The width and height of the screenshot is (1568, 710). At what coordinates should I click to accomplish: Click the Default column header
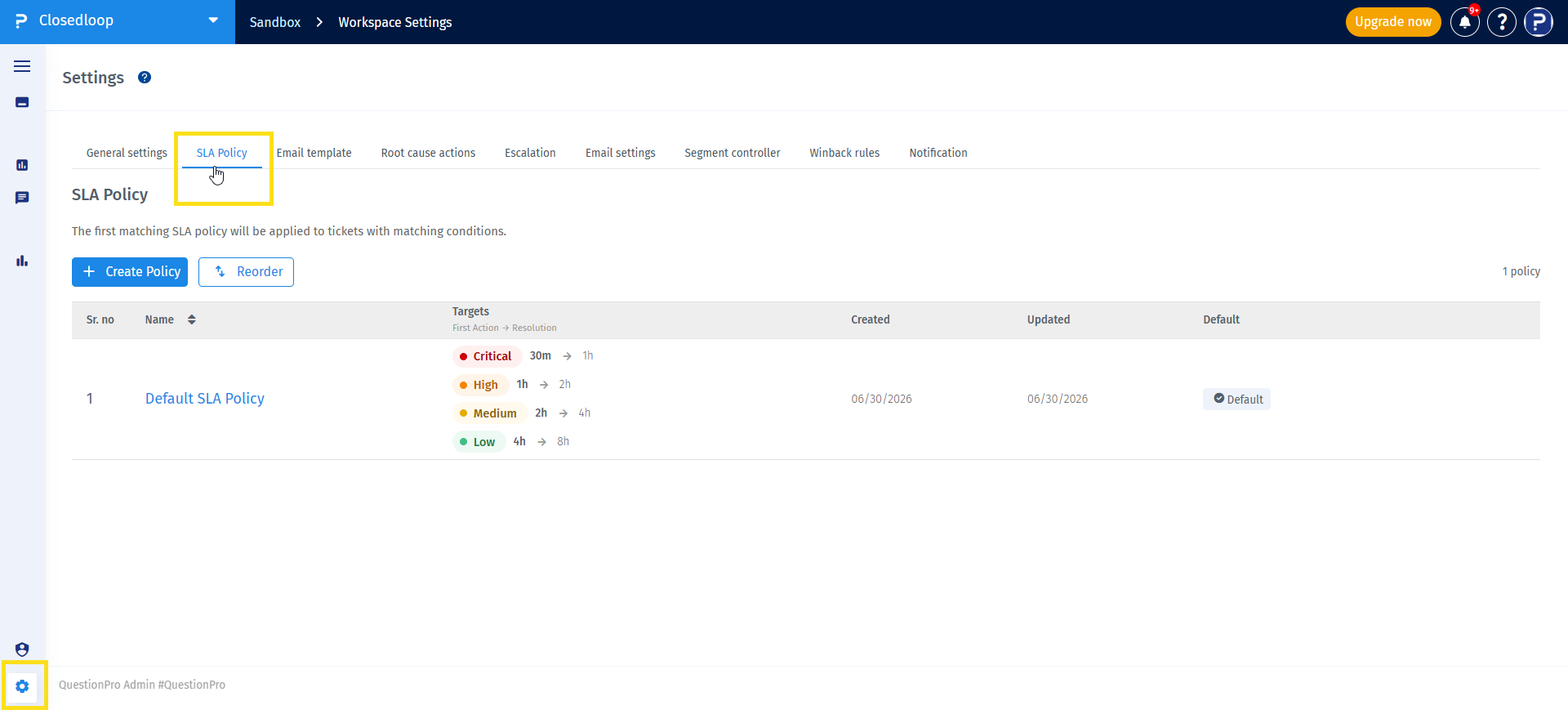[1221, 319]
